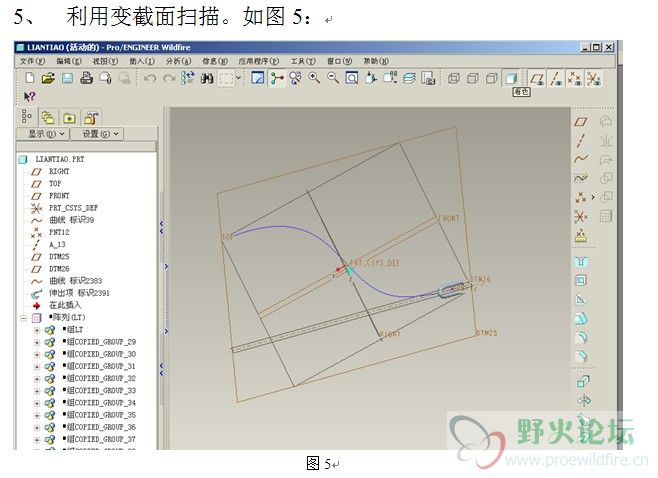Select PRT_CSYS_DEF in the model tree
This screenshot has width=658, height=478.
click(73, 208)
